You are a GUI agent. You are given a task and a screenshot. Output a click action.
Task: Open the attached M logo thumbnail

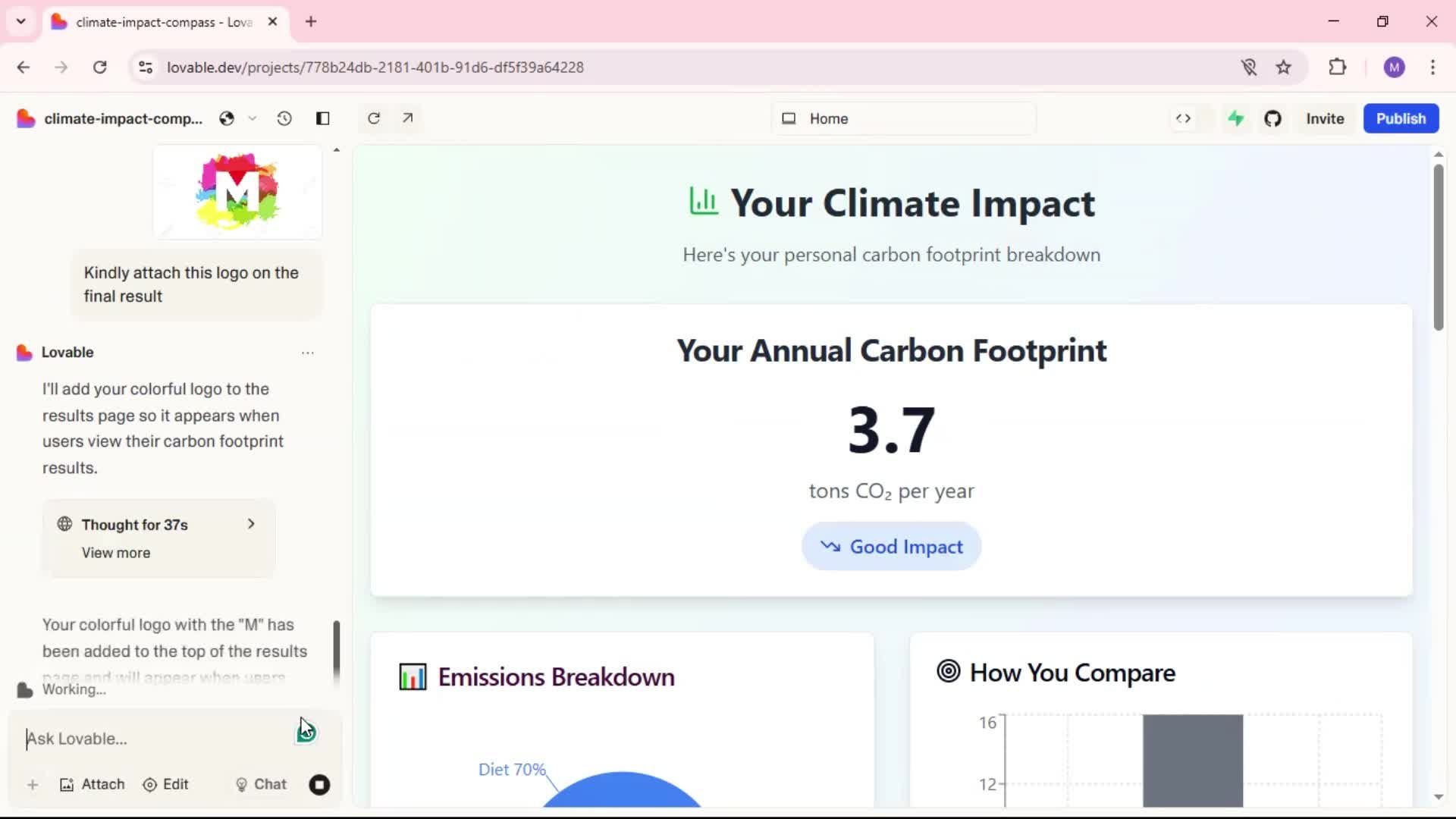click(237, 192)
